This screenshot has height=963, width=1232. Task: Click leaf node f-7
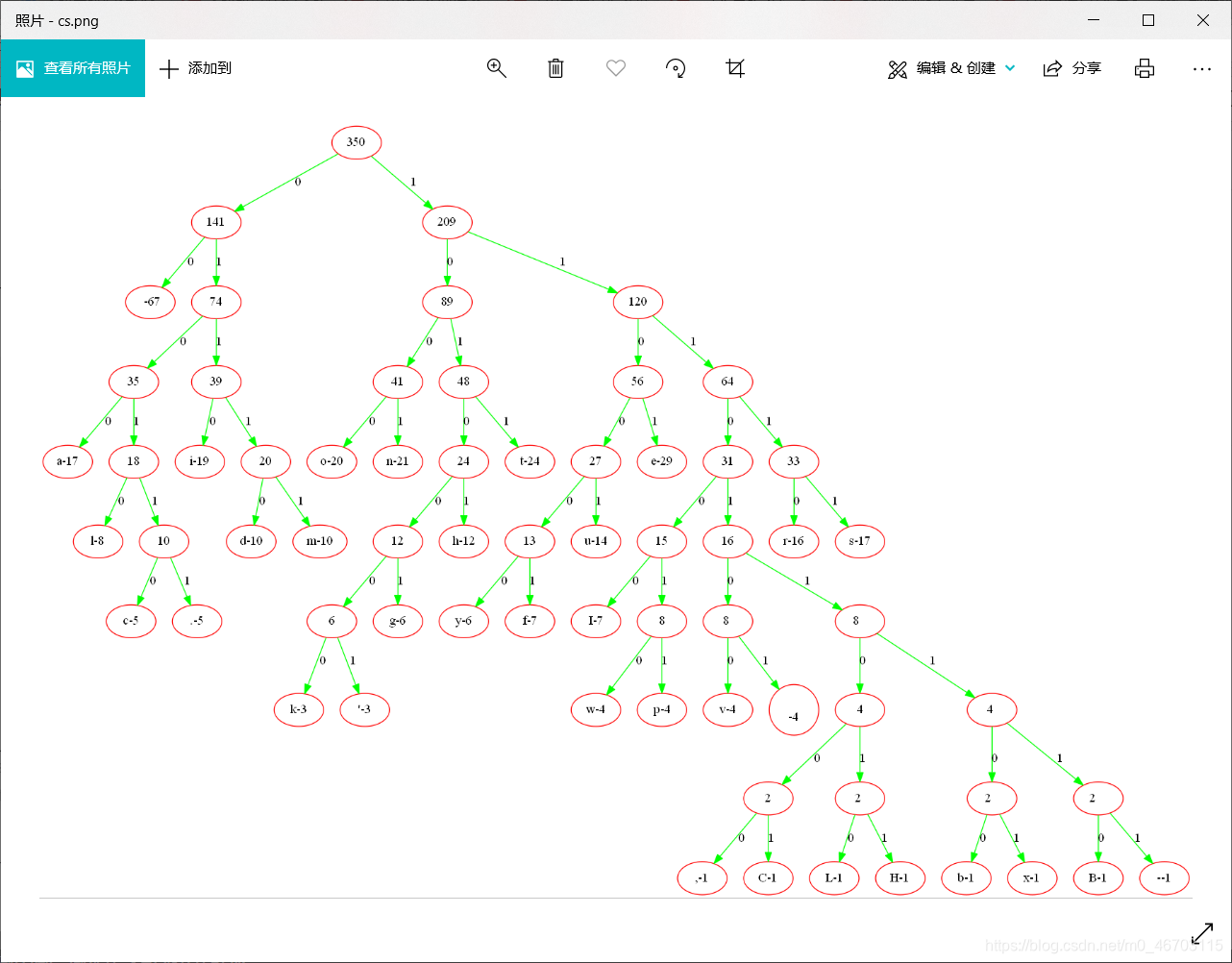pos(530,621)
